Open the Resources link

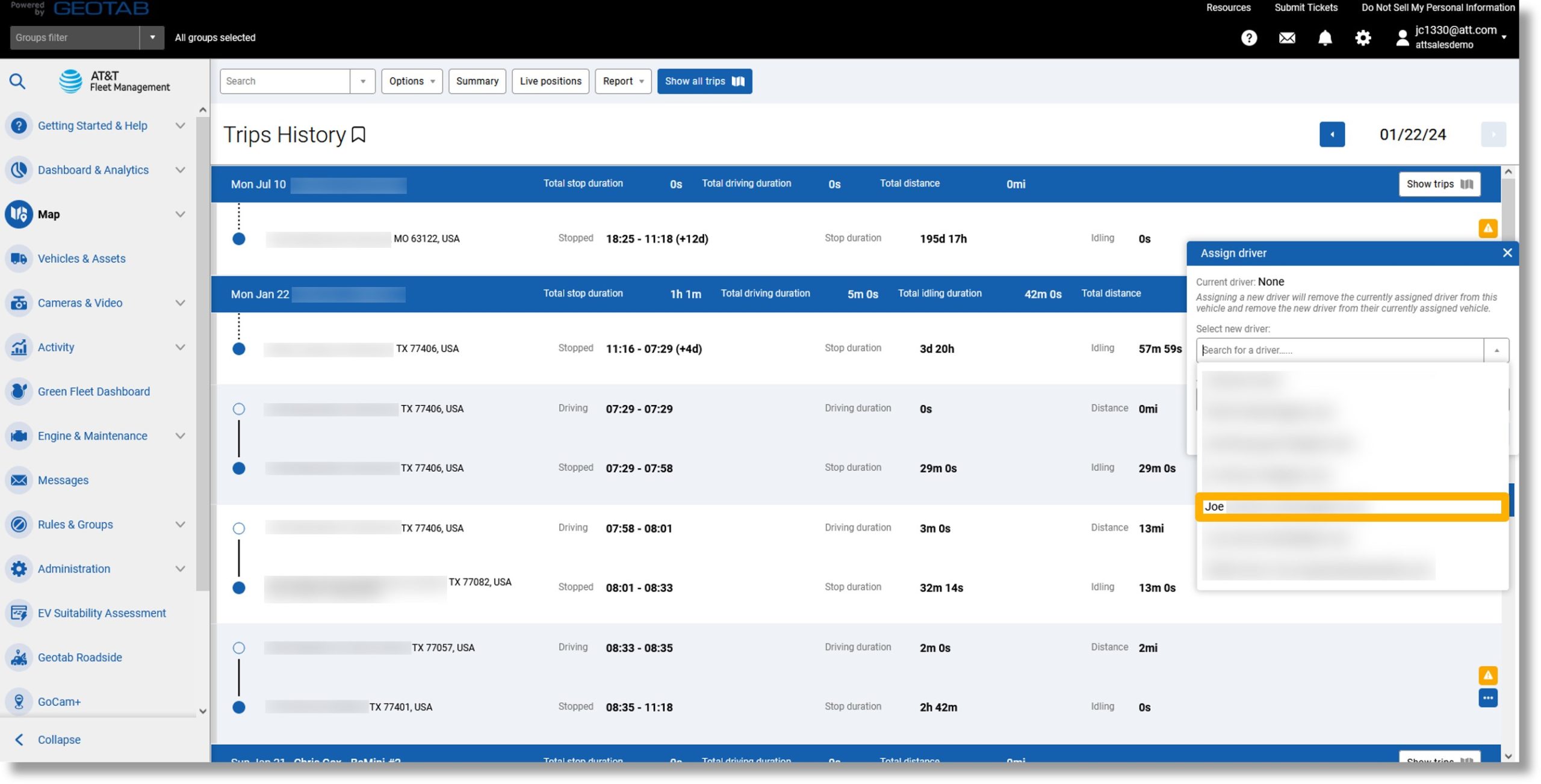coord(1229,7)
